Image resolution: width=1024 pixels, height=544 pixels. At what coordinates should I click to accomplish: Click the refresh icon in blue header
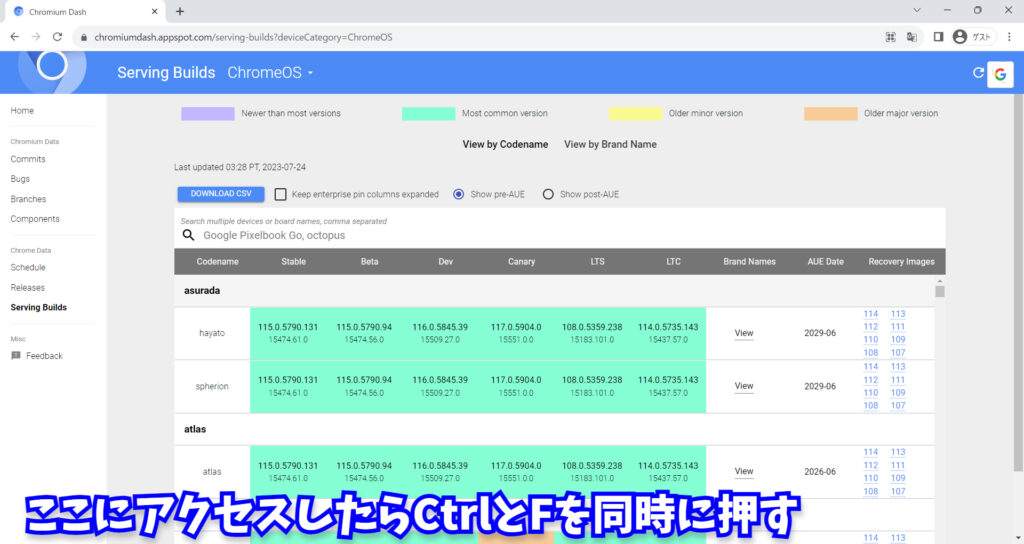(978, 73)
